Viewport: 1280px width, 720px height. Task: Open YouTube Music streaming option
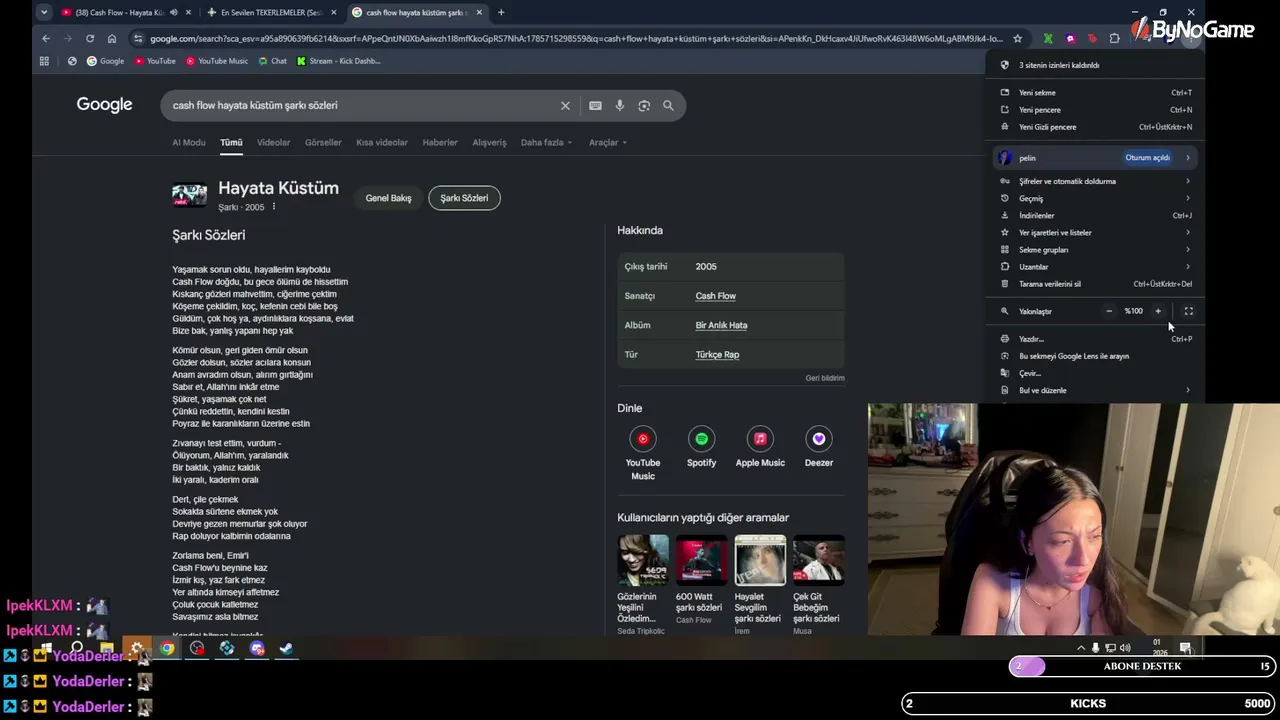pos(643,453)
